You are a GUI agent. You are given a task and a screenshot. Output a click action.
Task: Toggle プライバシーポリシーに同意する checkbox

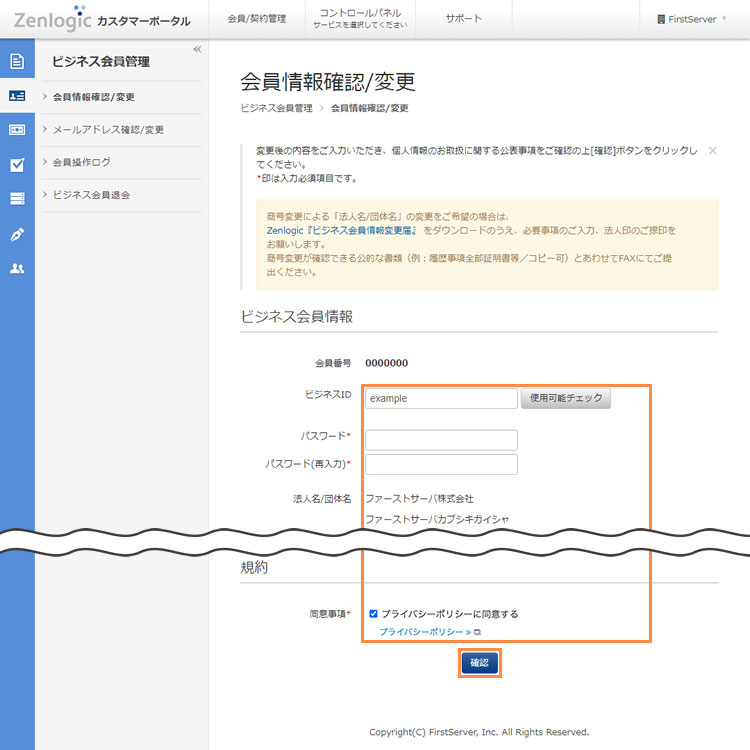click(373, 614)
